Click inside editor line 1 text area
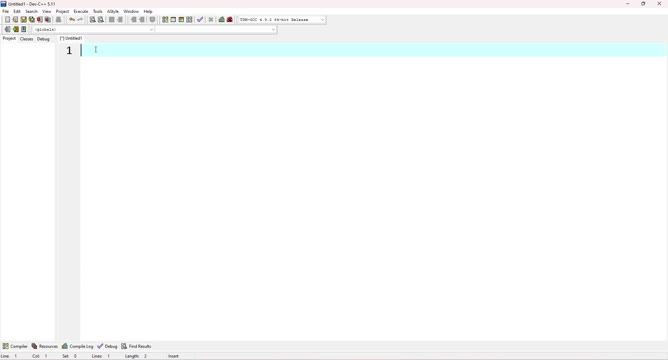 pyautogui.click(x=374, y=50)
